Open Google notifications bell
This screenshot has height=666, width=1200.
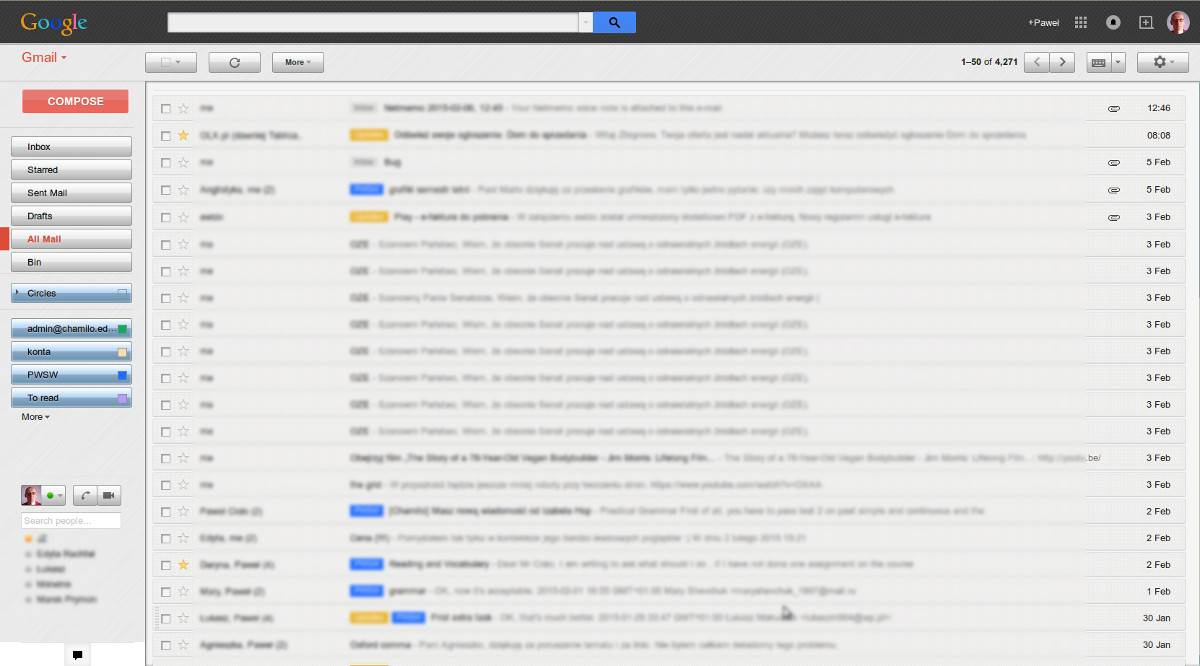click(x=1113, y=21)
